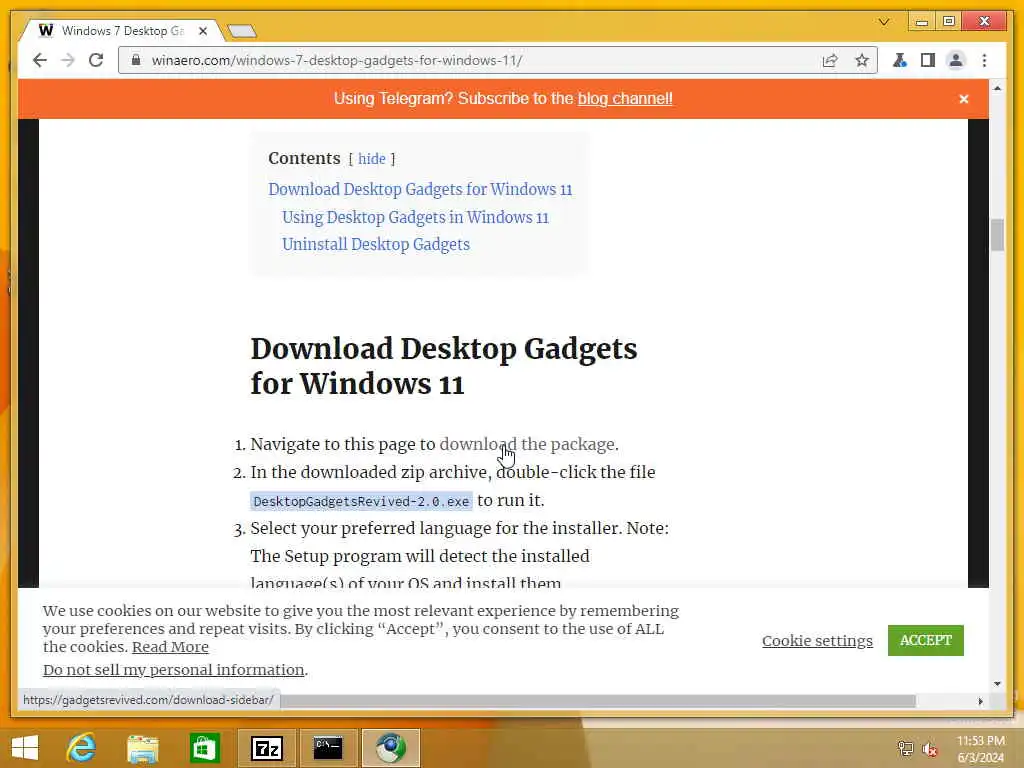This screenshot has width=1024, height=768.
Task: Click the padlock site info icon
Action: (x=136, y=60)
